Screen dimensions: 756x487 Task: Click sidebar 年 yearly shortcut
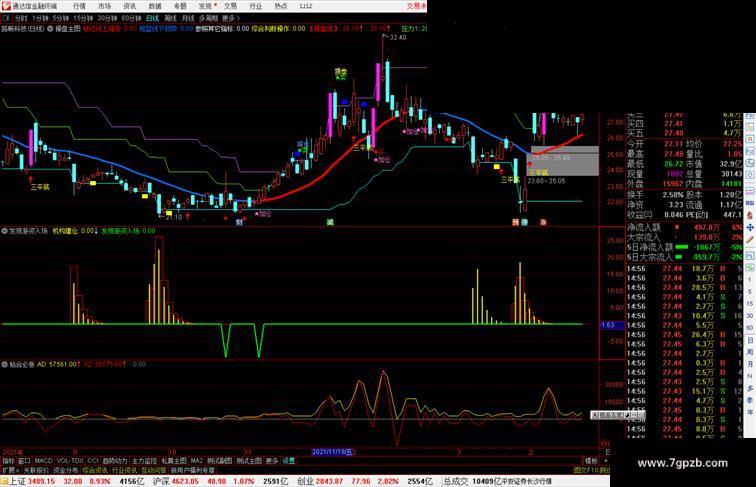[x=750, y=412]
